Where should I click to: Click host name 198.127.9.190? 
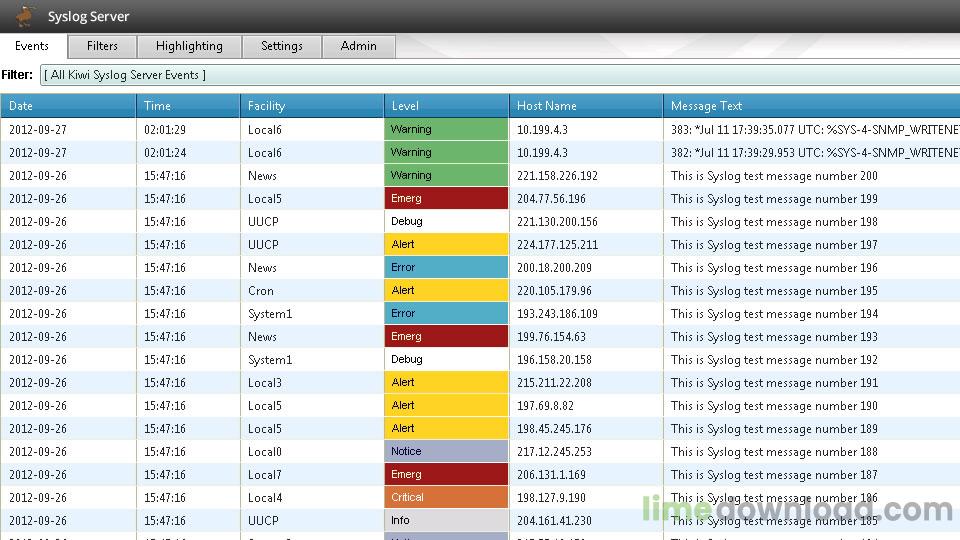pyautogui.click(x=551, y=498)
